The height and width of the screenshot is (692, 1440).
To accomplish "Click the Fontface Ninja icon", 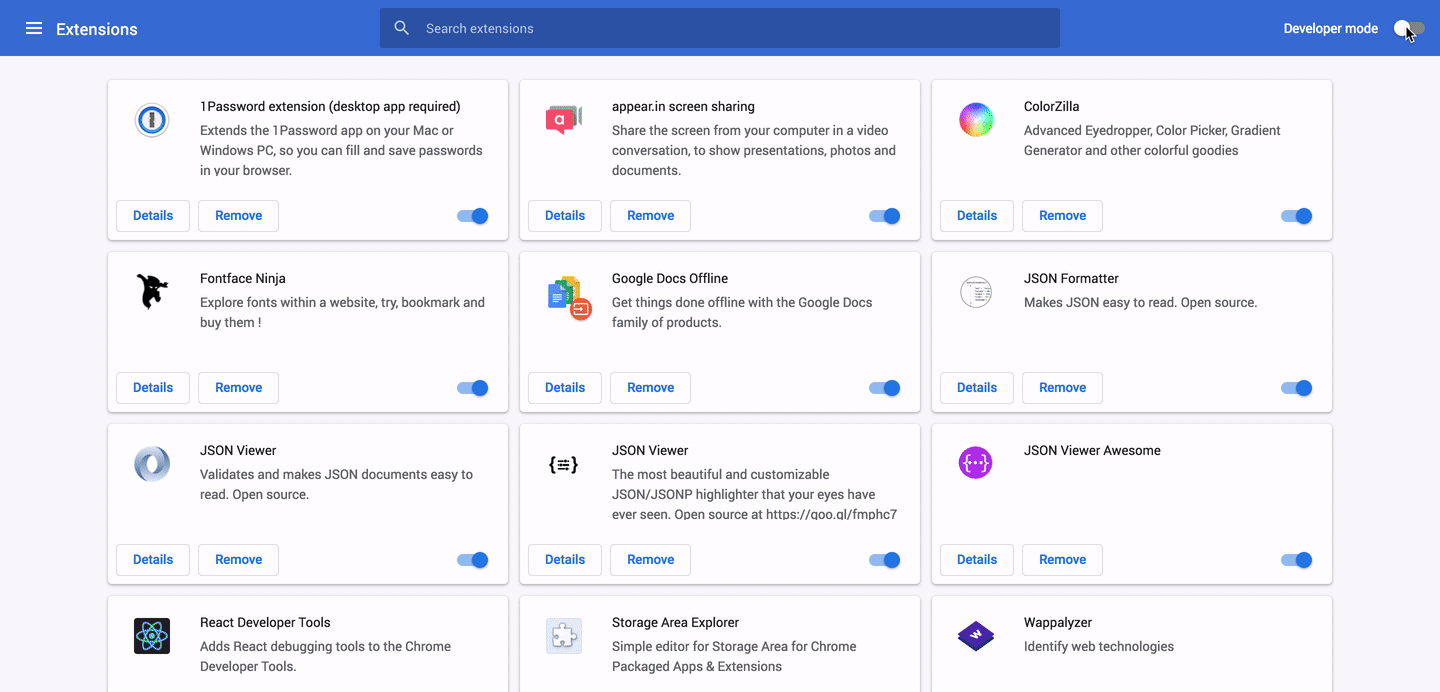I will (x=152, y=292).
